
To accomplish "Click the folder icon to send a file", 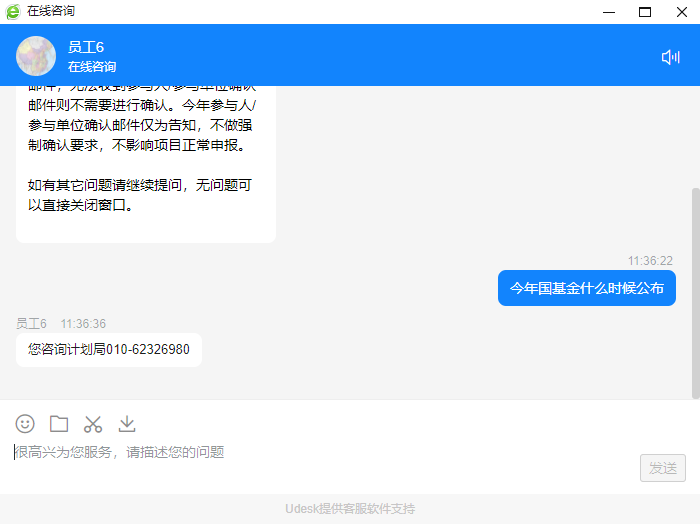I will point(59,424).
